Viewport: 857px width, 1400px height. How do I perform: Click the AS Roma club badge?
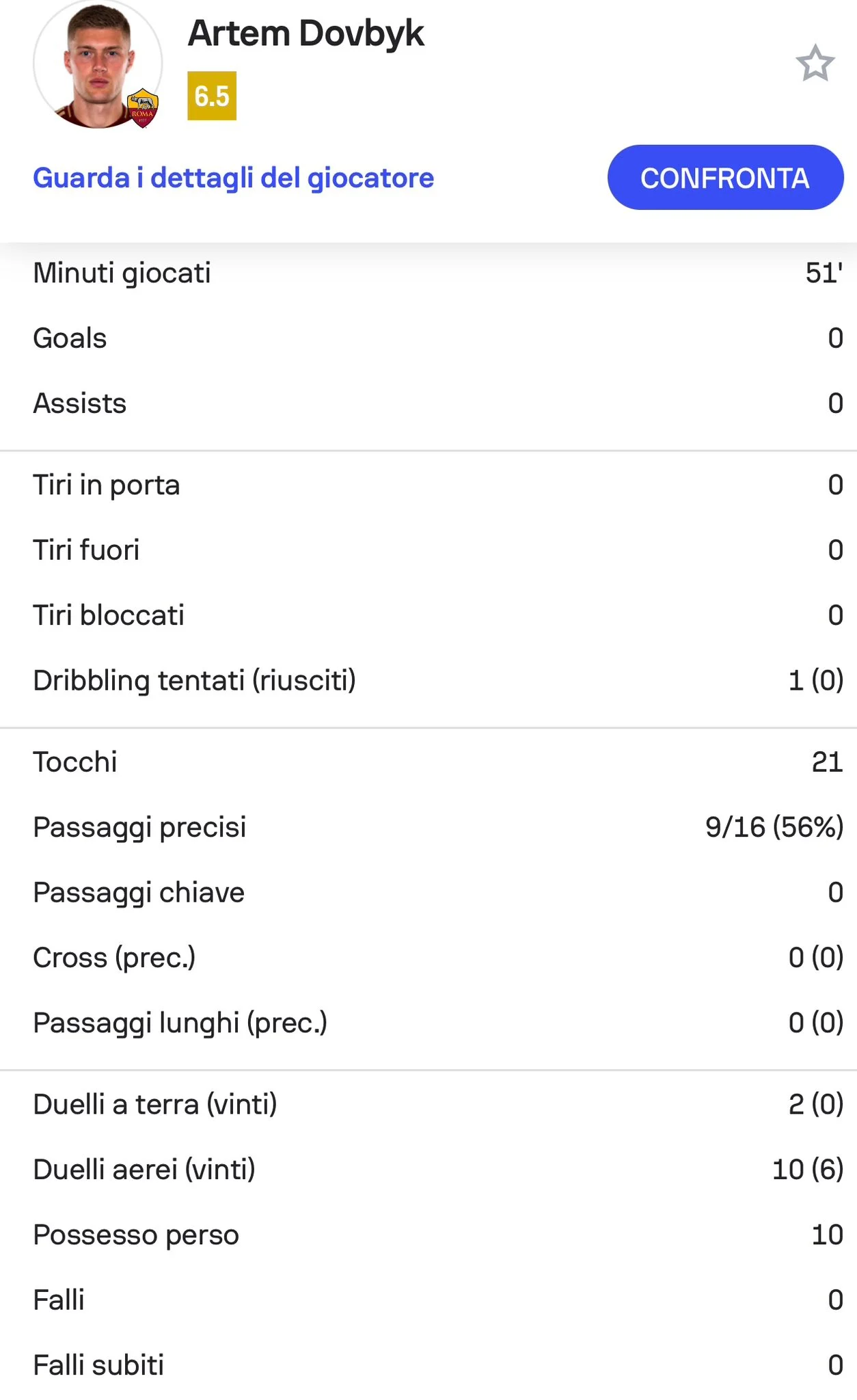(143, 107)
